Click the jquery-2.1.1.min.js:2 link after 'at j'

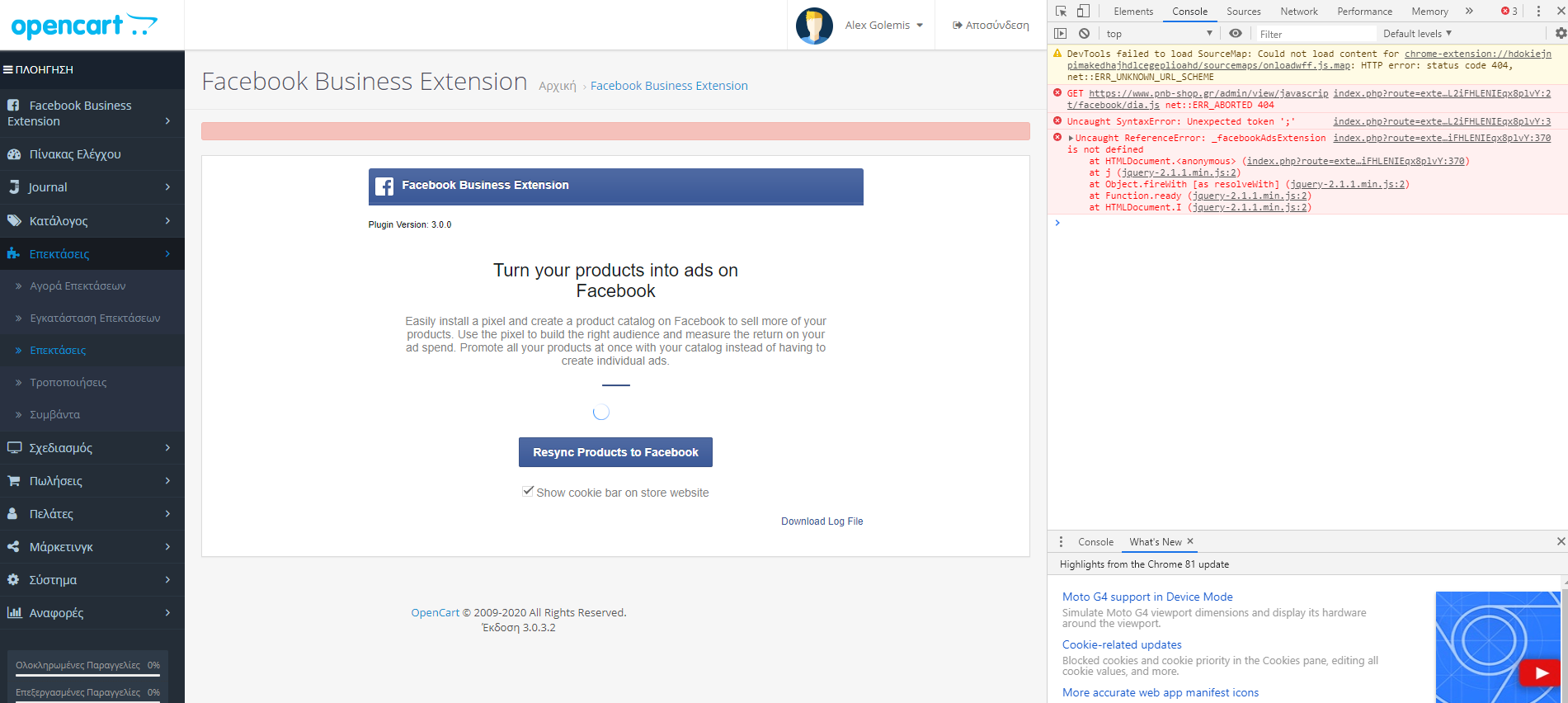click(1179, 172)
